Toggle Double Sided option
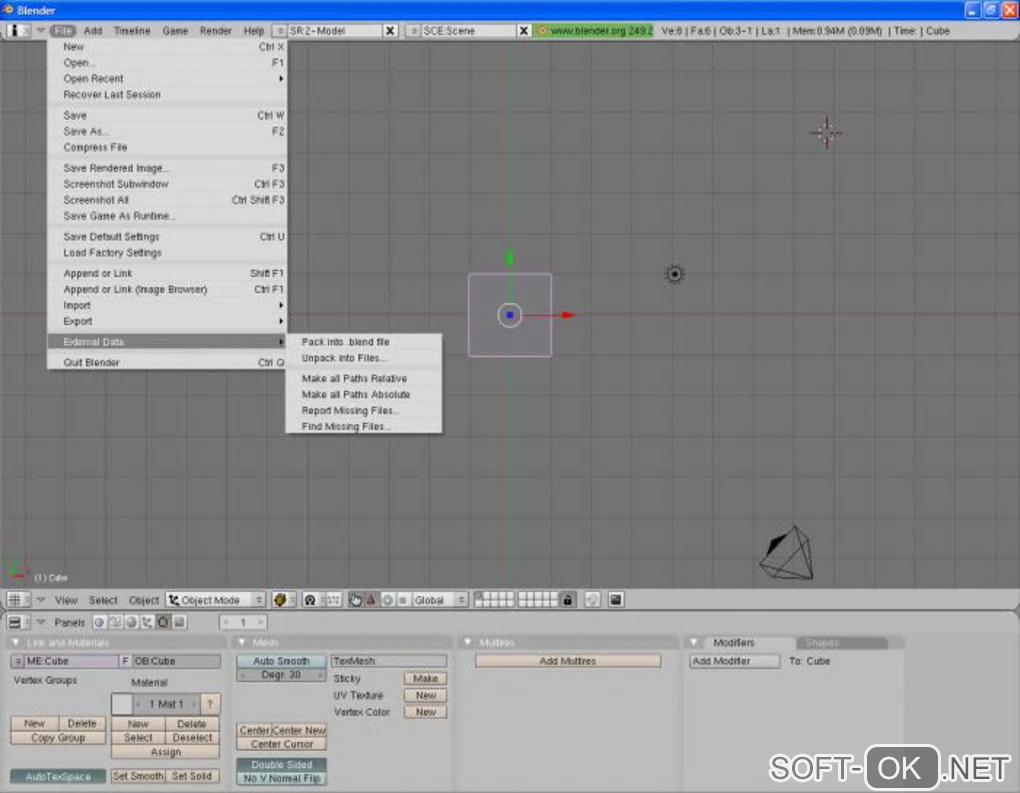This screenshot has width=1020, height=793. point(281,765)
